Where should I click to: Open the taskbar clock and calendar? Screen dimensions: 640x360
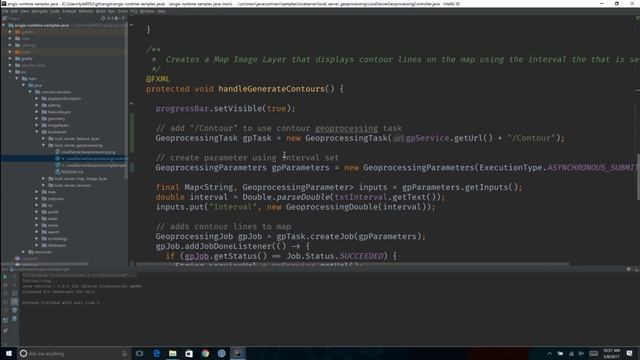tap(611, 353)
